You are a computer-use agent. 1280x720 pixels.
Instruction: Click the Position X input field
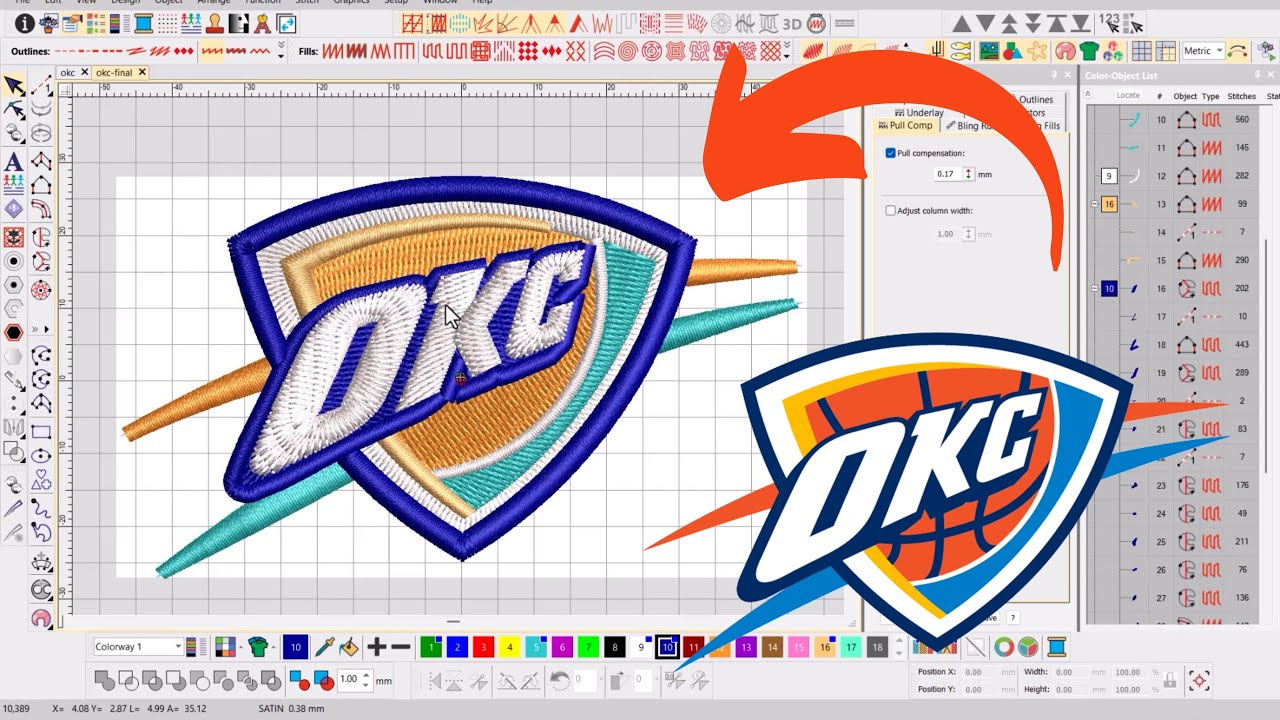click(981, 673)
